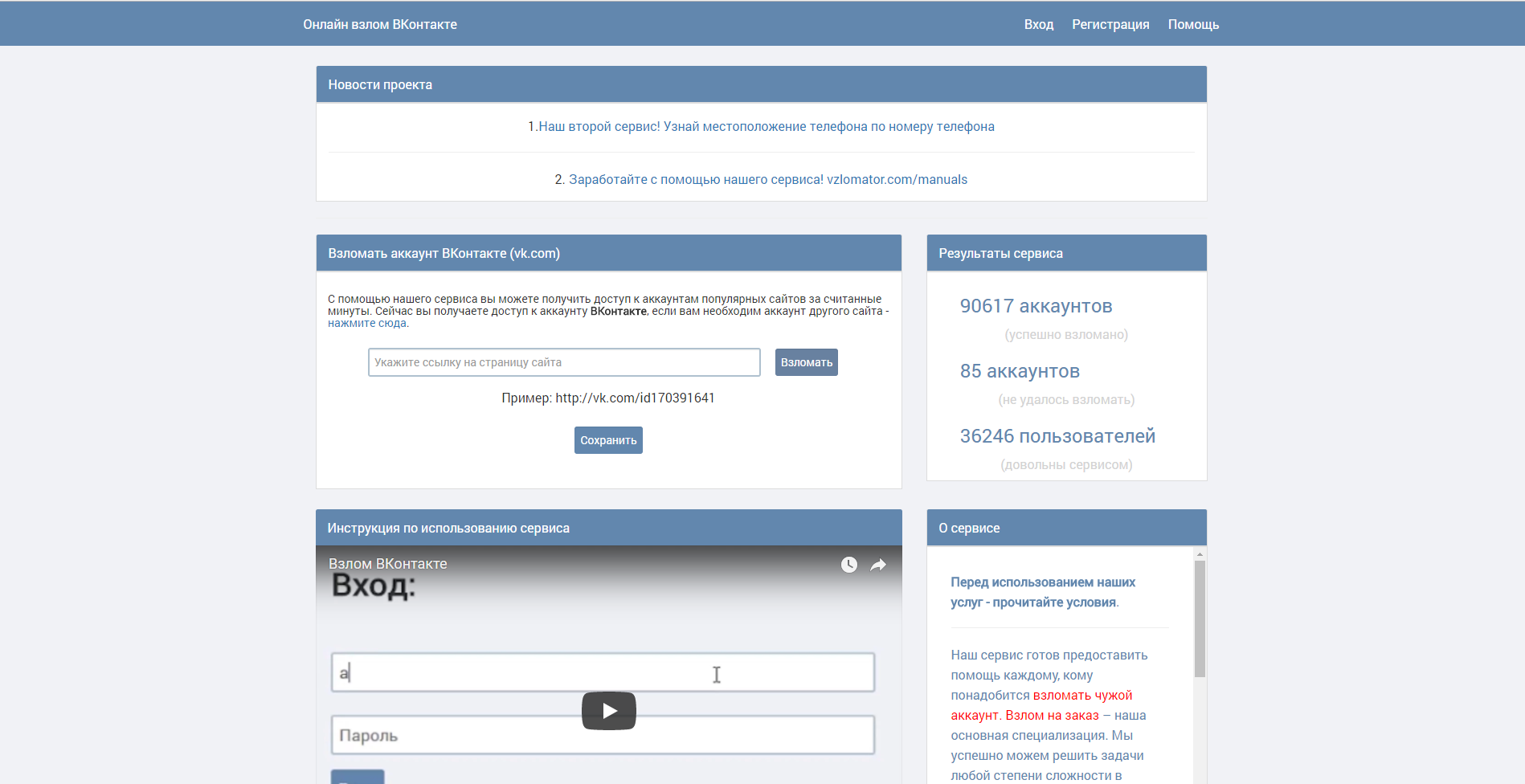
Task: Open the Регистрация menu item
Action: 1110,24
